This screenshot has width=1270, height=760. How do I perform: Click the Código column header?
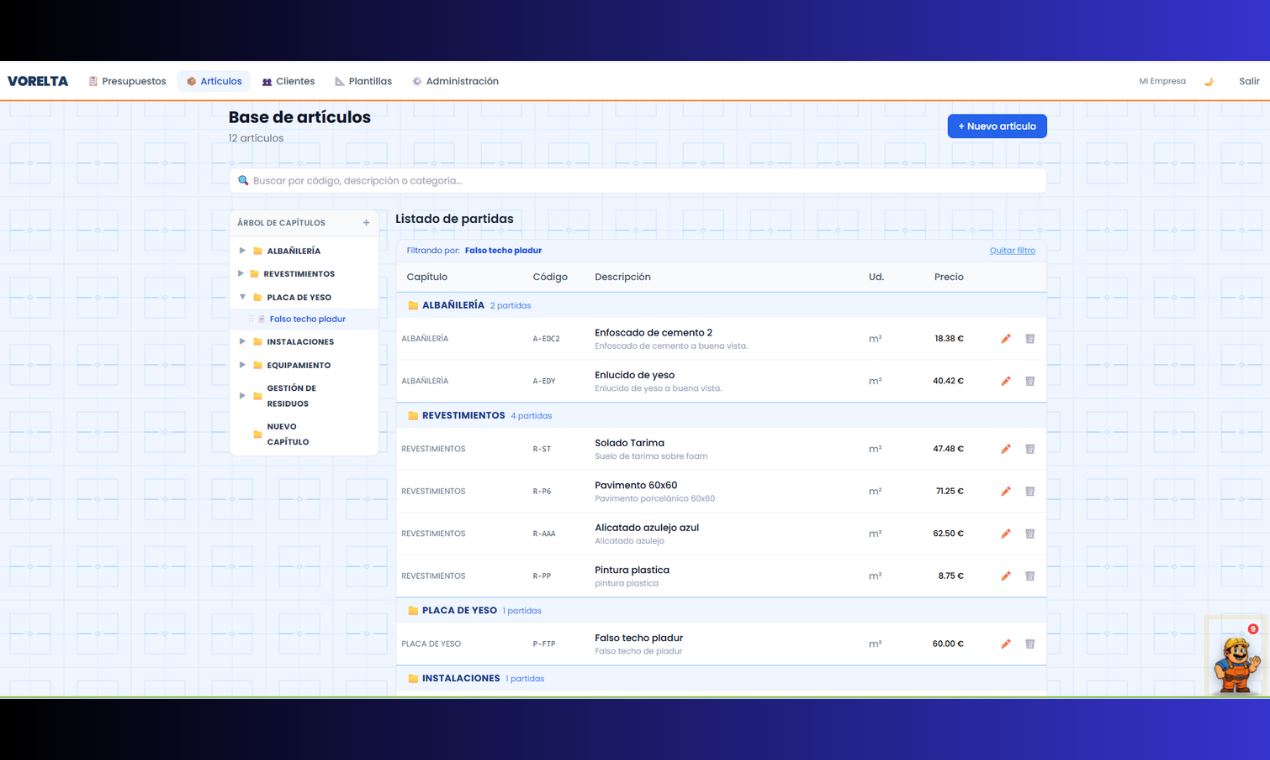(550, 277)
